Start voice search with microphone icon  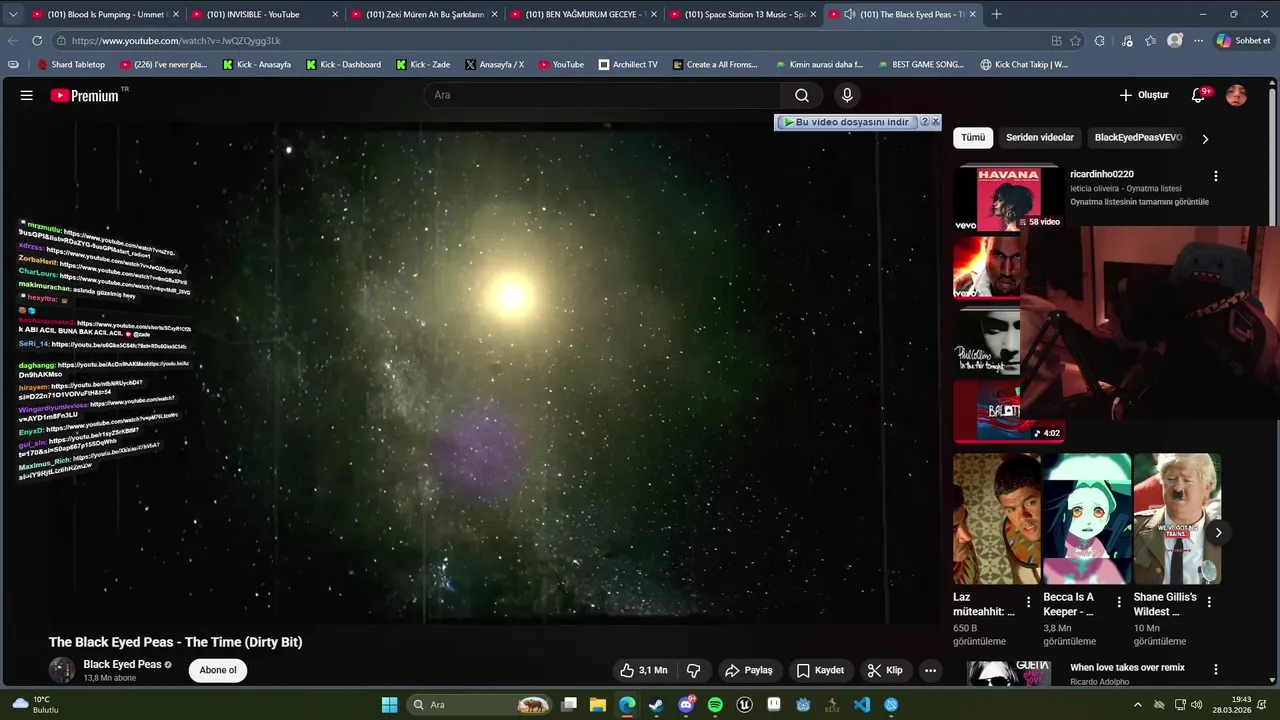[847, 95]
